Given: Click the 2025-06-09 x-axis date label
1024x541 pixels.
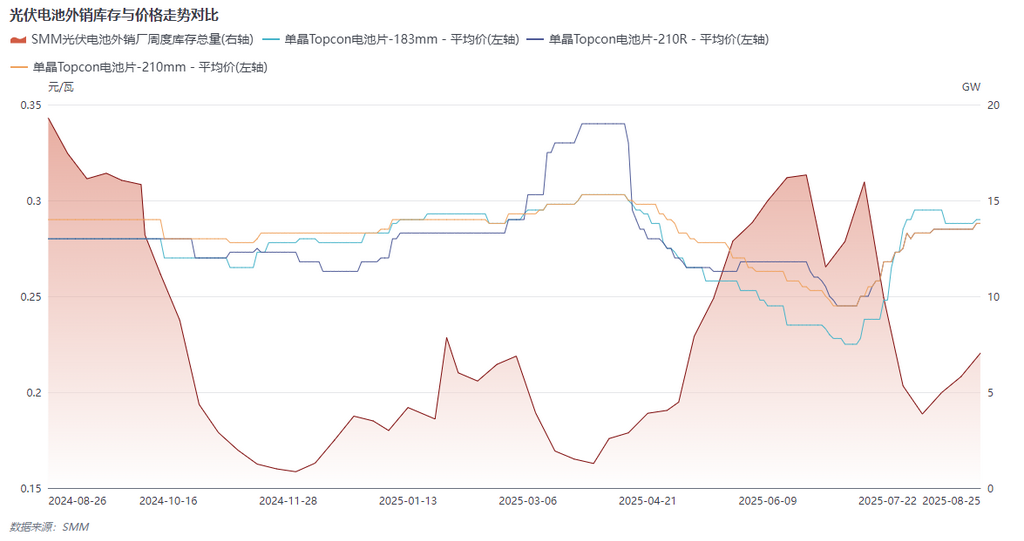Looking at the screenshot, I should tap(766, 500).
